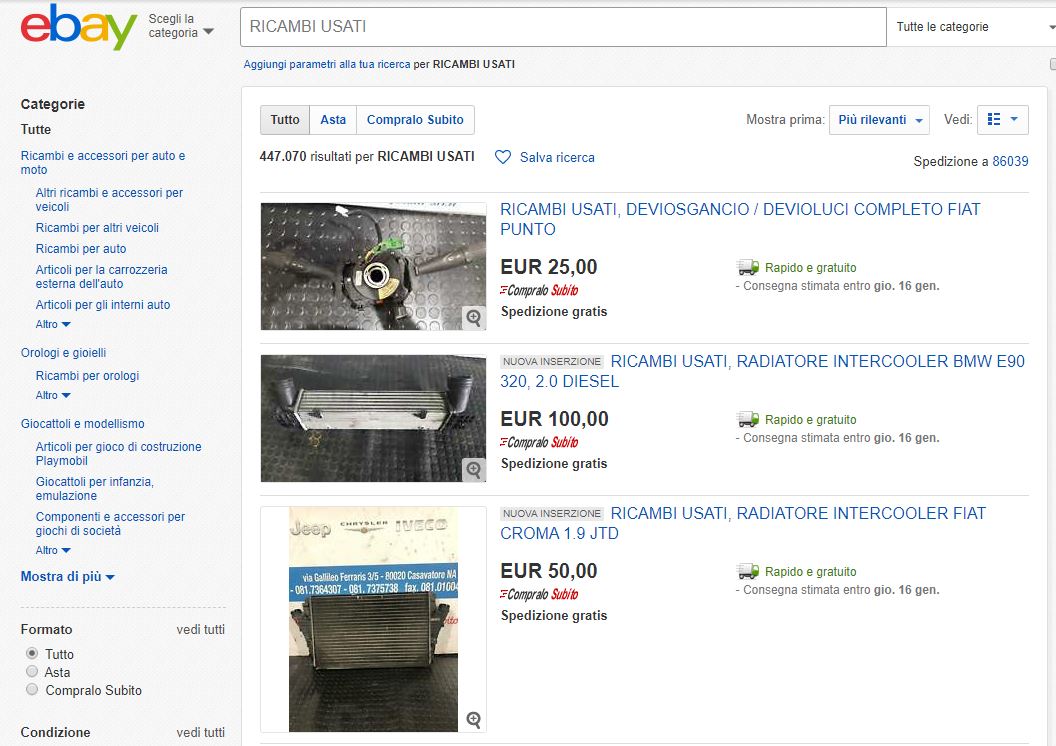Click zoom magnifier on Fiat Croma intercooler image
1056x746 pixels.
(x=474, y=720)
